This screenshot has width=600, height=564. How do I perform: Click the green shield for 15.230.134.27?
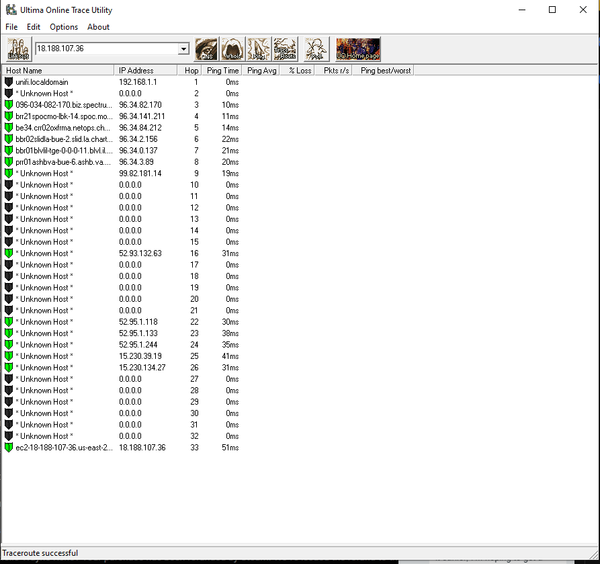[9, 368]
